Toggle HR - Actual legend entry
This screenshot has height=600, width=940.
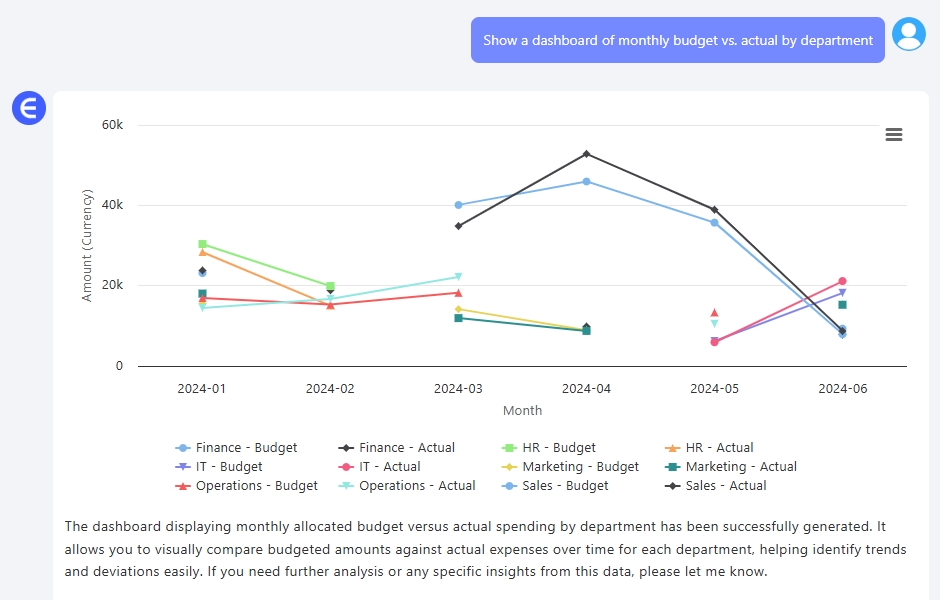pos(709,448)
